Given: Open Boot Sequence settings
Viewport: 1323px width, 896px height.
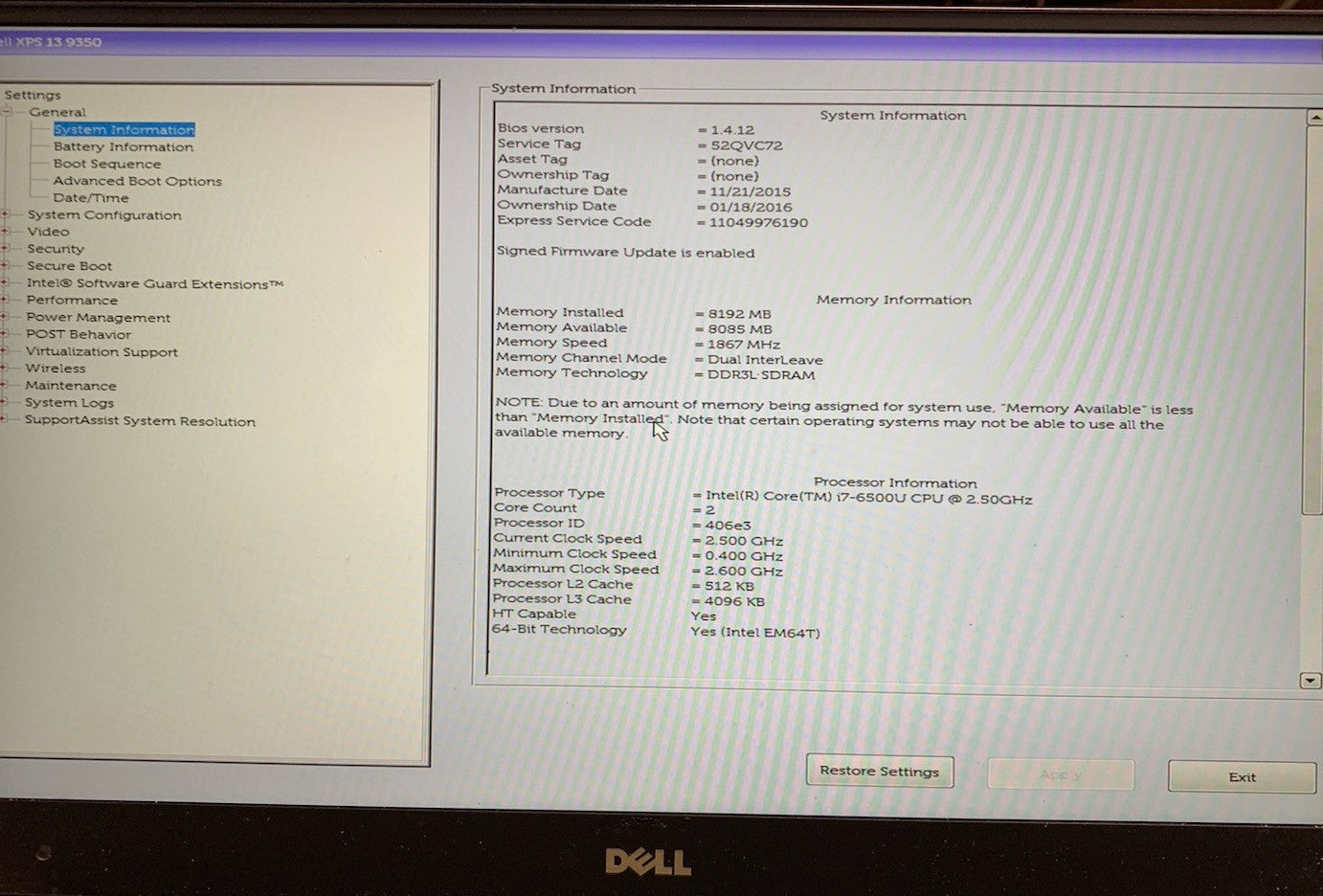Looking at the screenshot, I should click(x=106, y=165).
